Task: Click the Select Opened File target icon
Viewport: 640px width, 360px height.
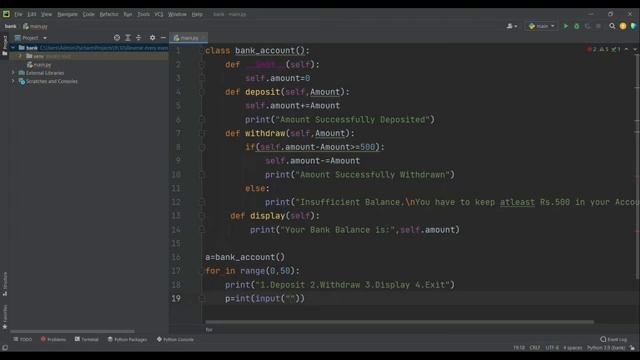Action: (117, 38)
